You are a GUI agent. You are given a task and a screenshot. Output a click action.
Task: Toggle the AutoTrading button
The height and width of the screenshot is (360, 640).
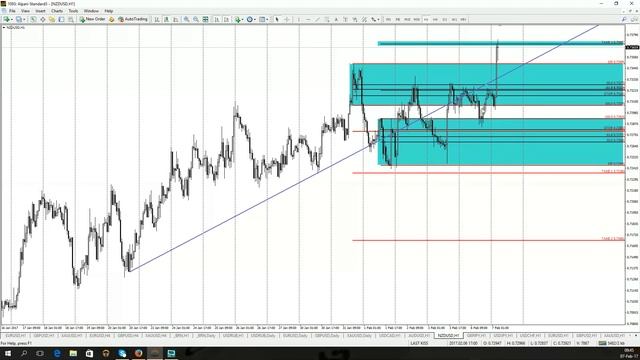(133, 19)
